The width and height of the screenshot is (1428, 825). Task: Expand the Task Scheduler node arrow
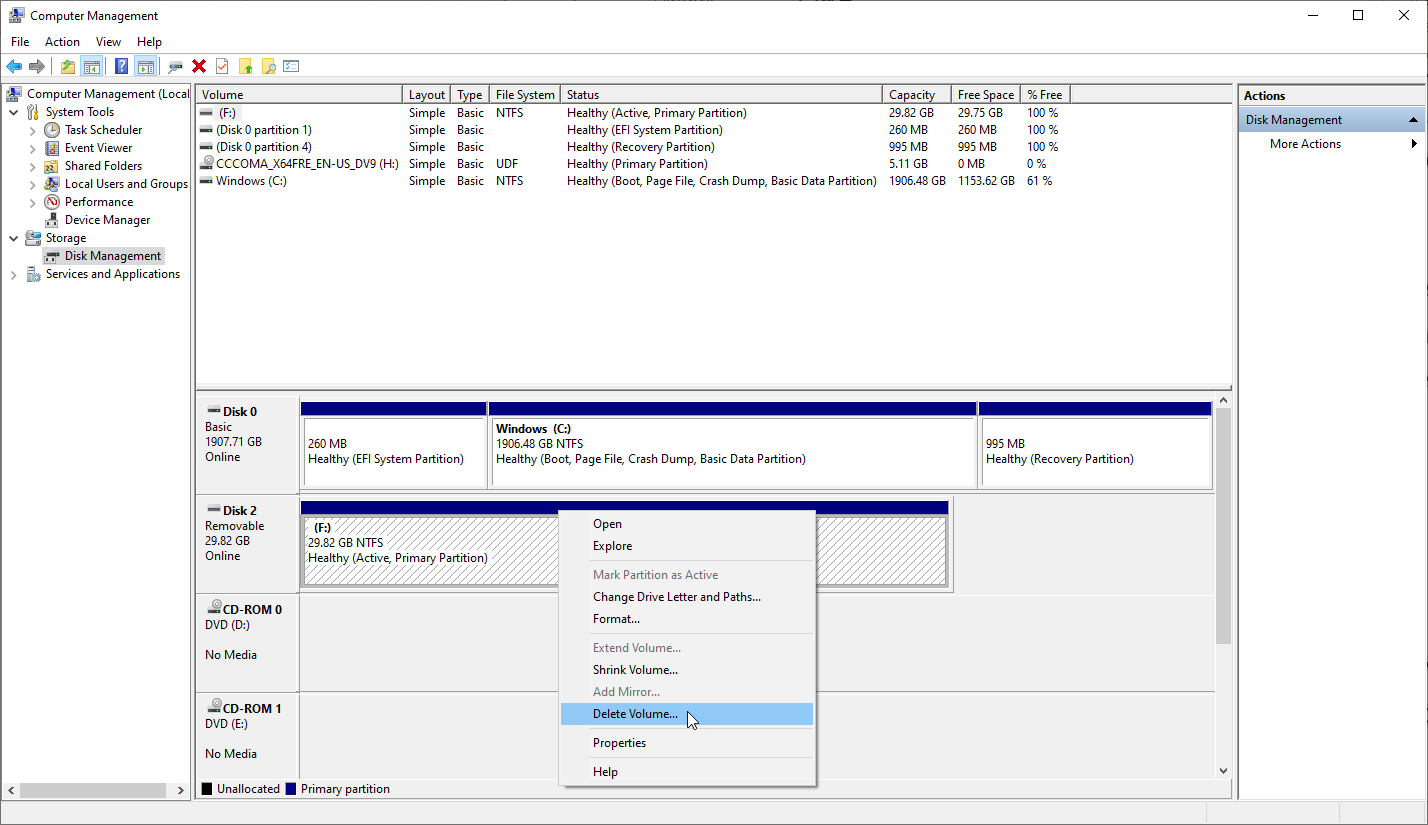[32, 130]
